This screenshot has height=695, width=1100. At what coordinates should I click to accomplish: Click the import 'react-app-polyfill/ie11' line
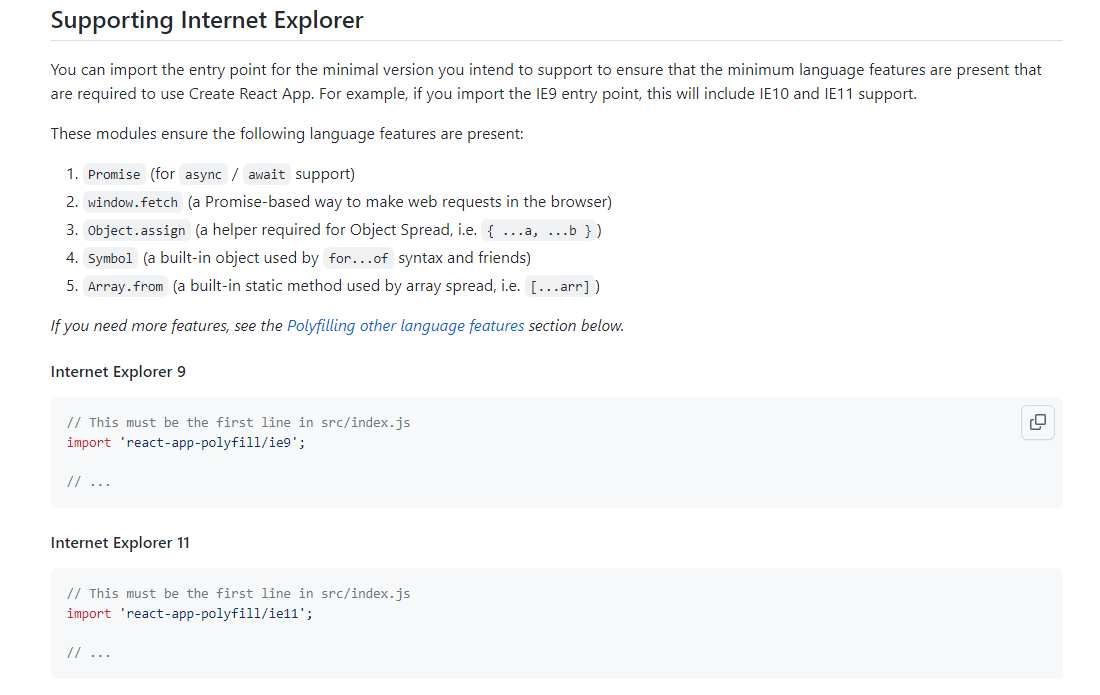tap(189, 614)
